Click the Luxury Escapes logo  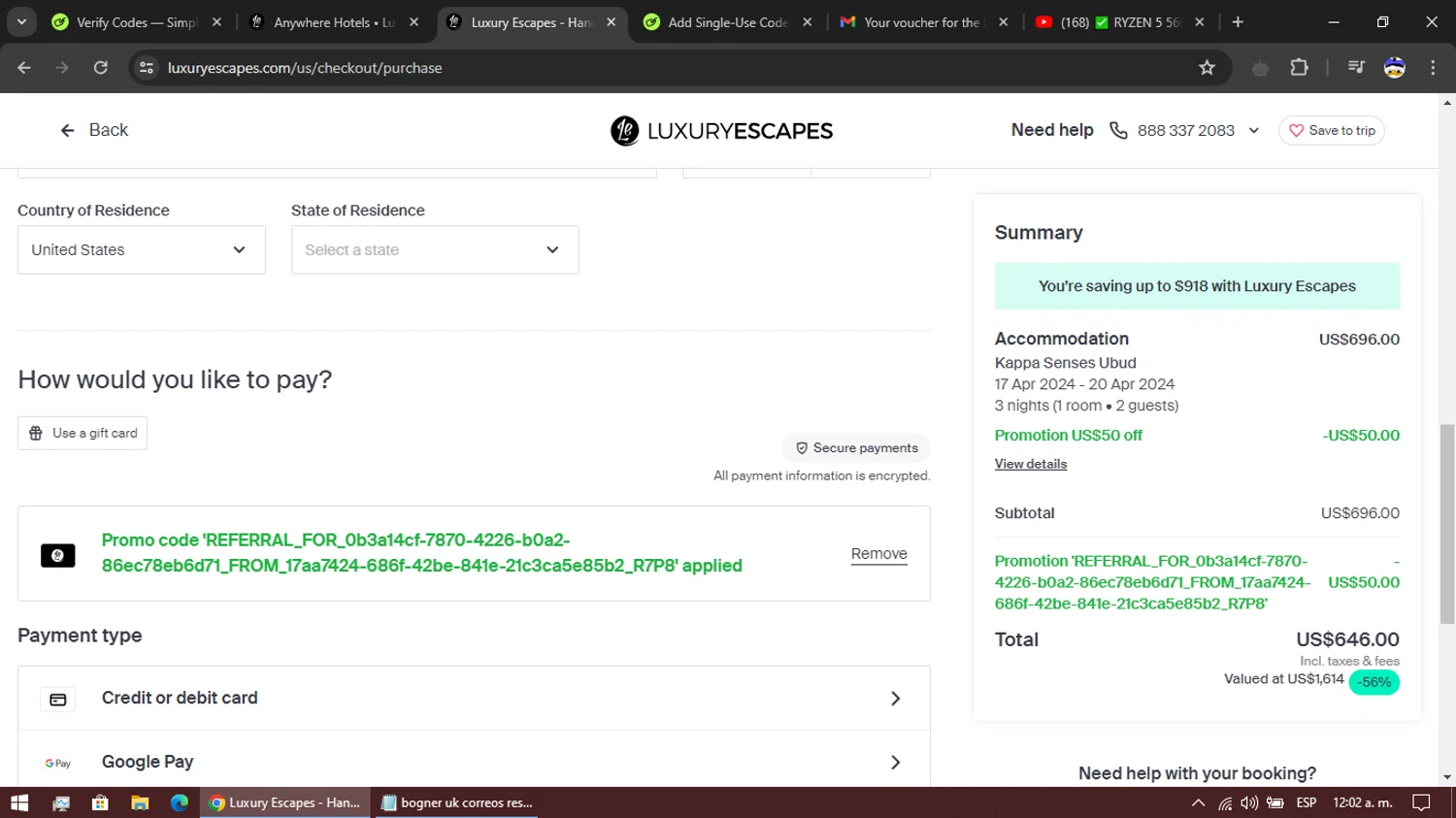pyautogui.click(x=721, y=131)
